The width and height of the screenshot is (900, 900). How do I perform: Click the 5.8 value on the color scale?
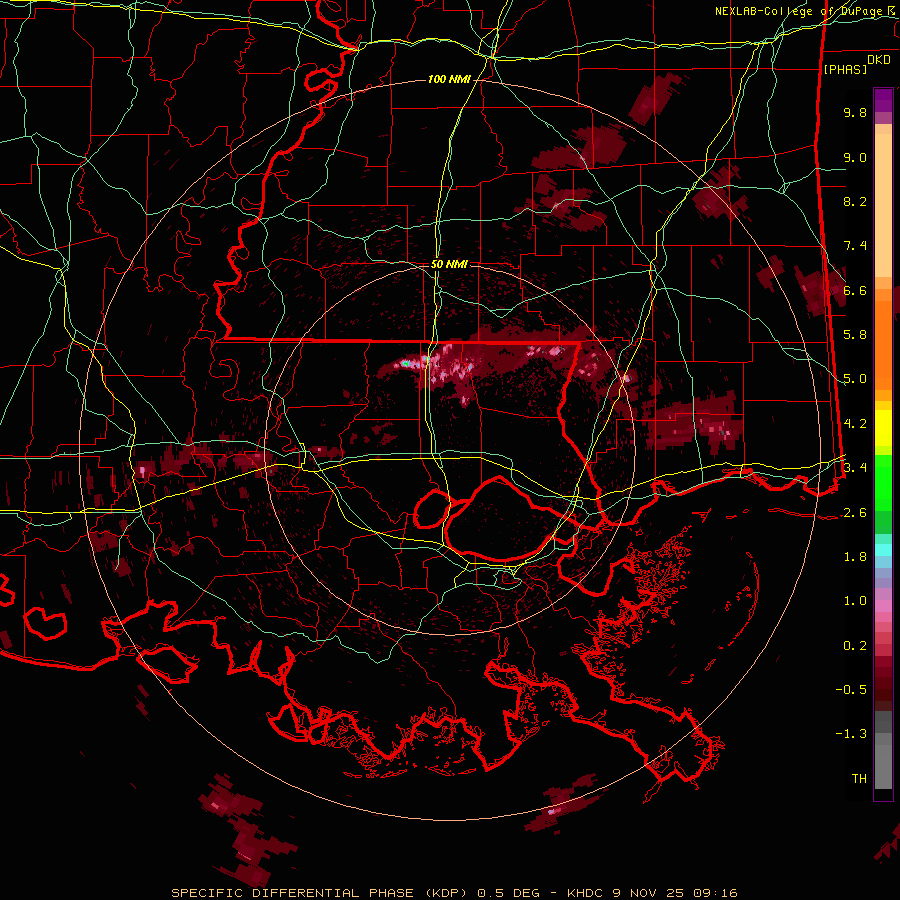[x=855, y=335]
